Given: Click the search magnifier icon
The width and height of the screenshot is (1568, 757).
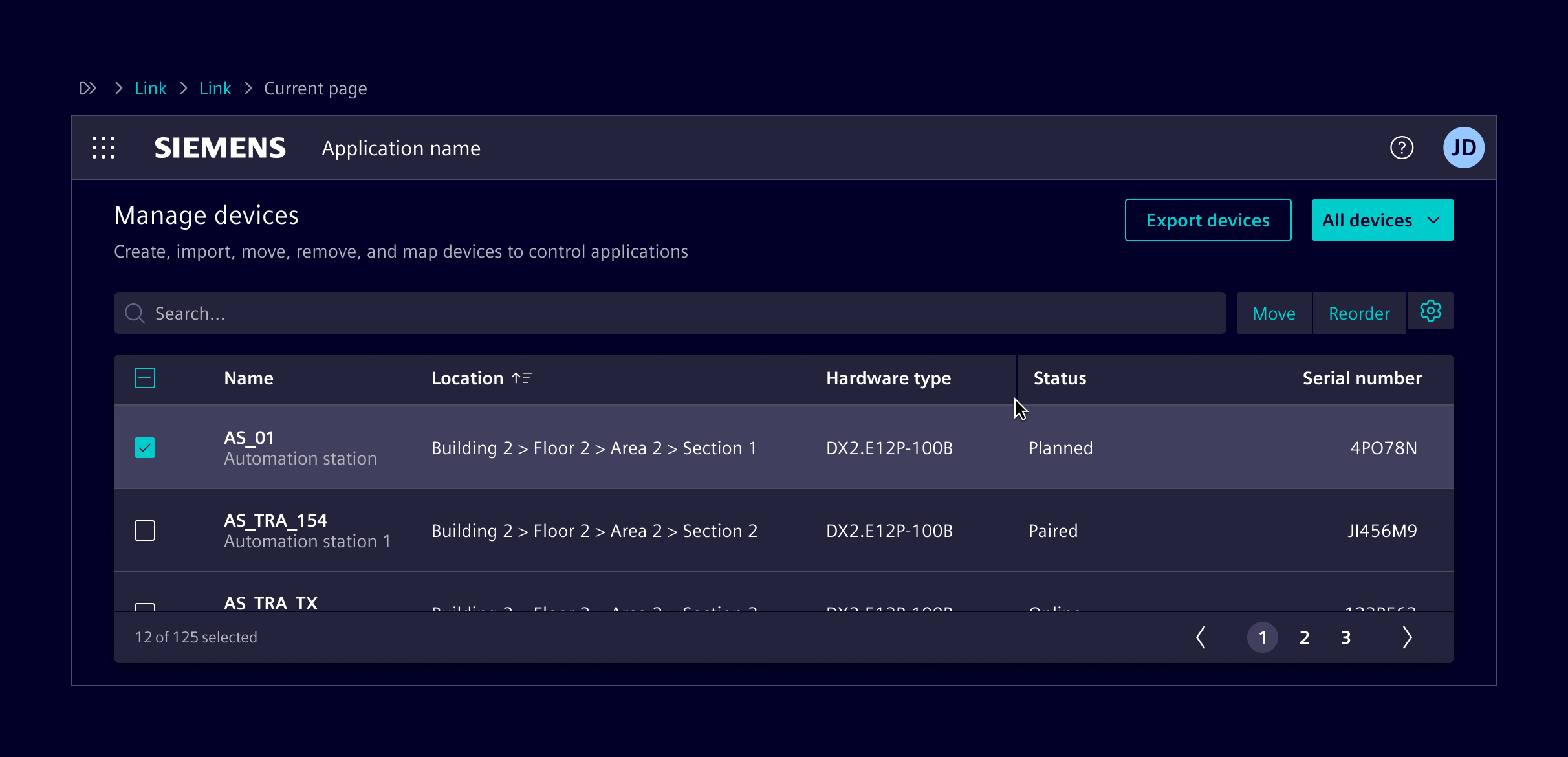Looking at the screenshot, I should coord(135,313).
